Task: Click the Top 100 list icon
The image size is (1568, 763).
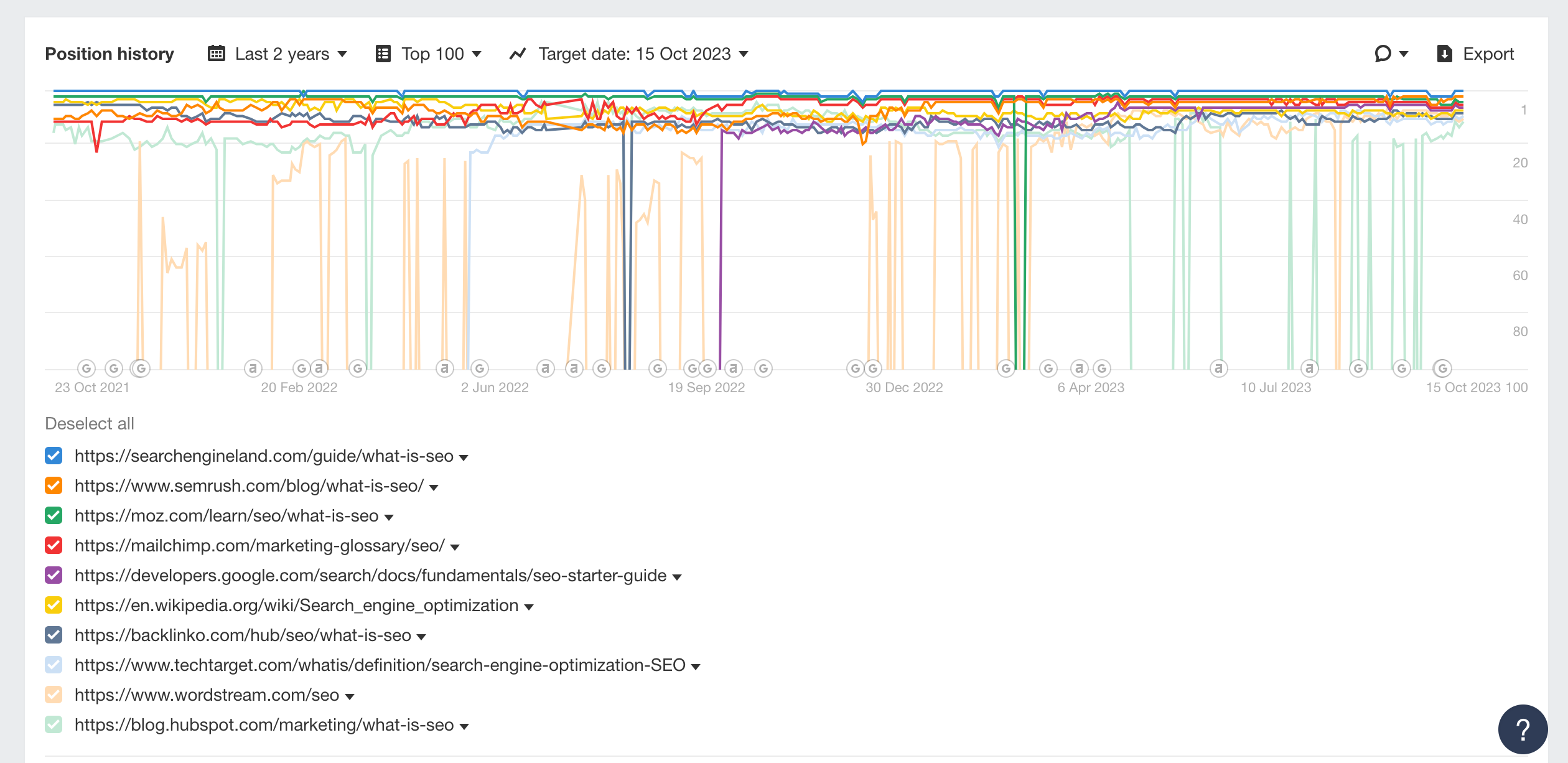Action: pos(383,54)
